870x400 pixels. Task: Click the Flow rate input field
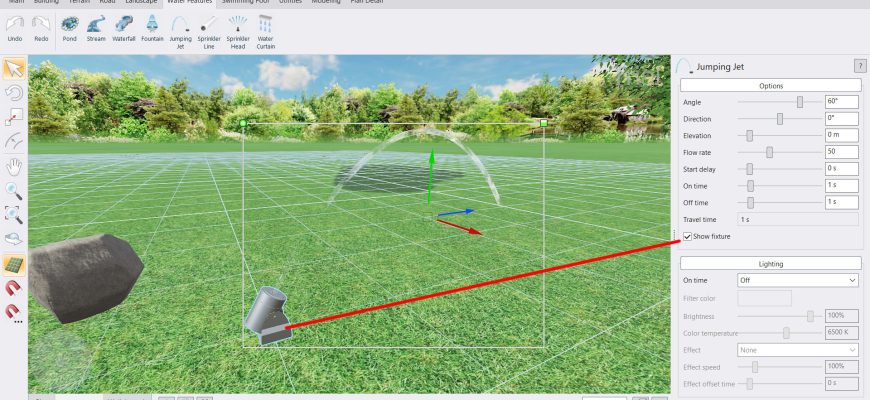tap(841, 152)
